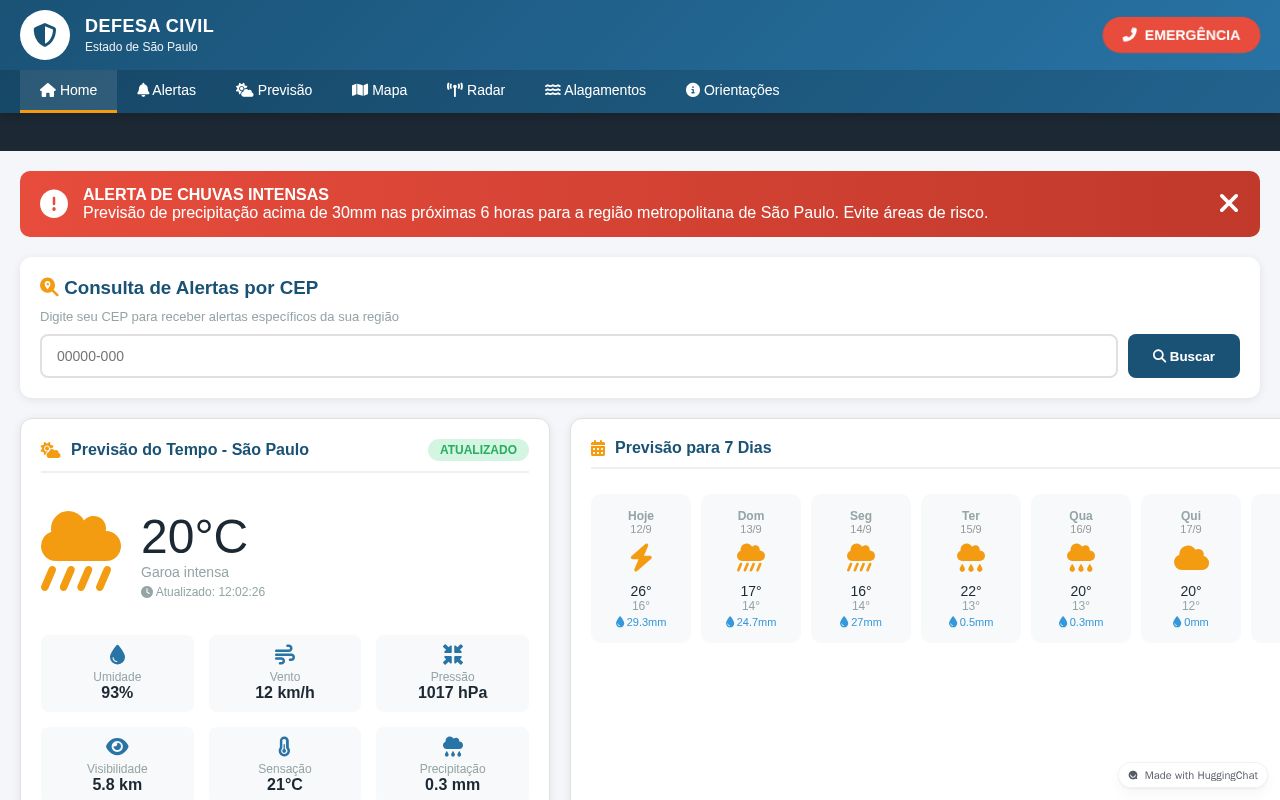The width and height of the screenshot is (1280, 800).
Task: Click the pressure compress icon above Pressão
Action: 453,655
